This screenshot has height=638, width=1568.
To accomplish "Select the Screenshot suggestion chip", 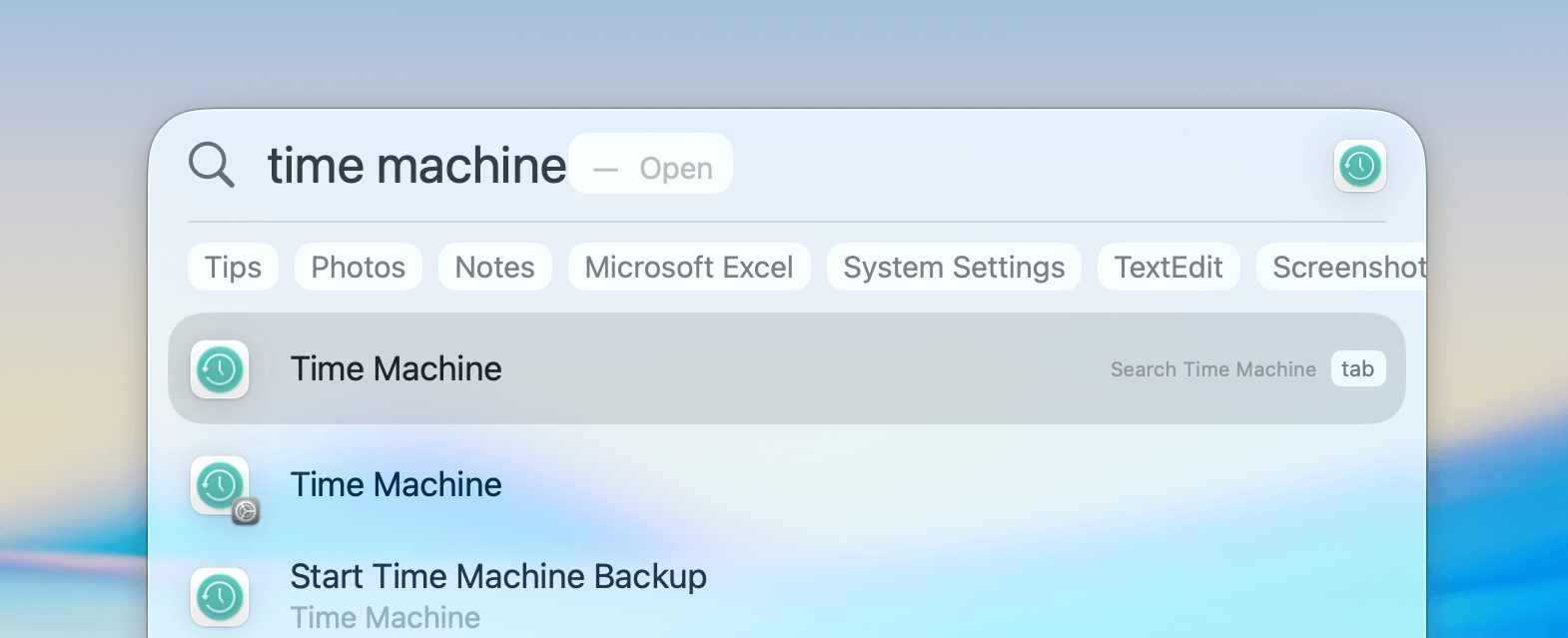I will 1342,267.
